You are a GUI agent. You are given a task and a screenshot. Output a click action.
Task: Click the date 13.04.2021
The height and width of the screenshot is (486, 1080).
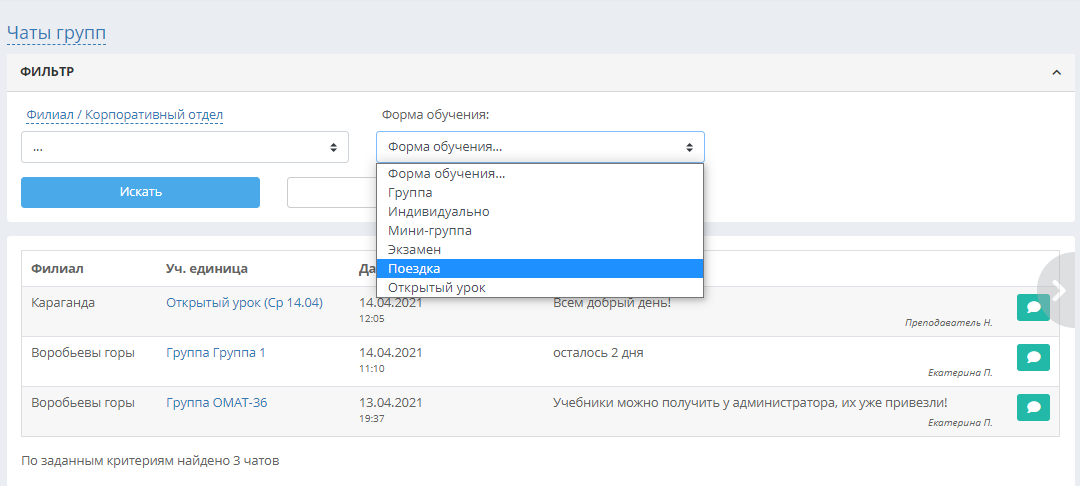[x=391, y=403]
